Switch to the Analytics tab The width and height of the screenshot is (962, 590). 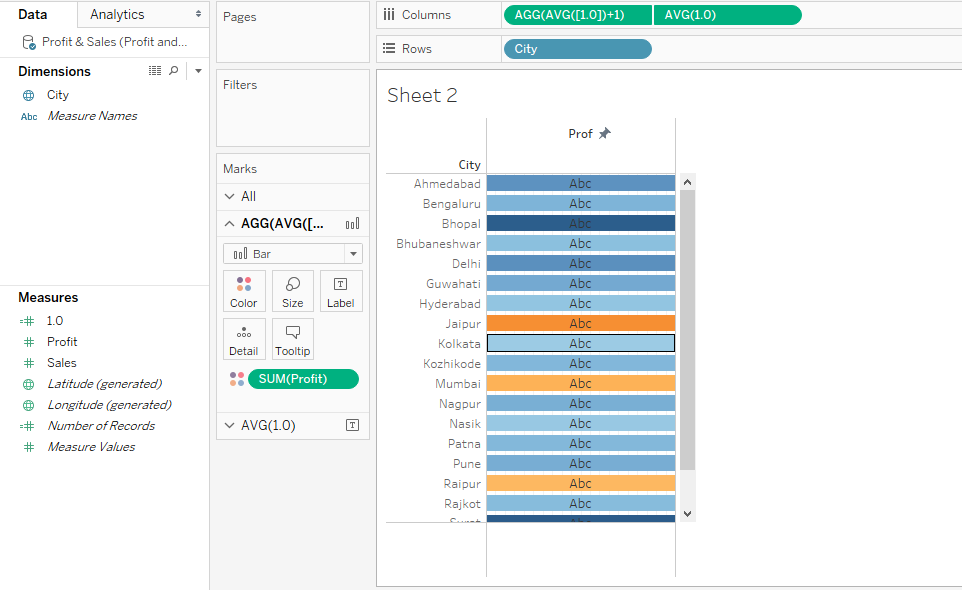pyautogui.click(x=117, y=14)
